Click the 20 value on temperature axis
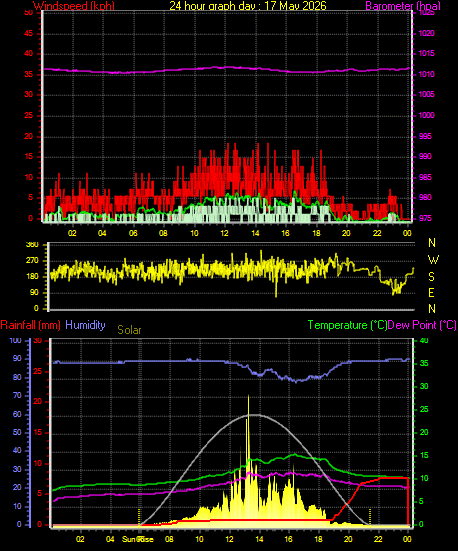 pyautogui.click(x=424, y=433)
